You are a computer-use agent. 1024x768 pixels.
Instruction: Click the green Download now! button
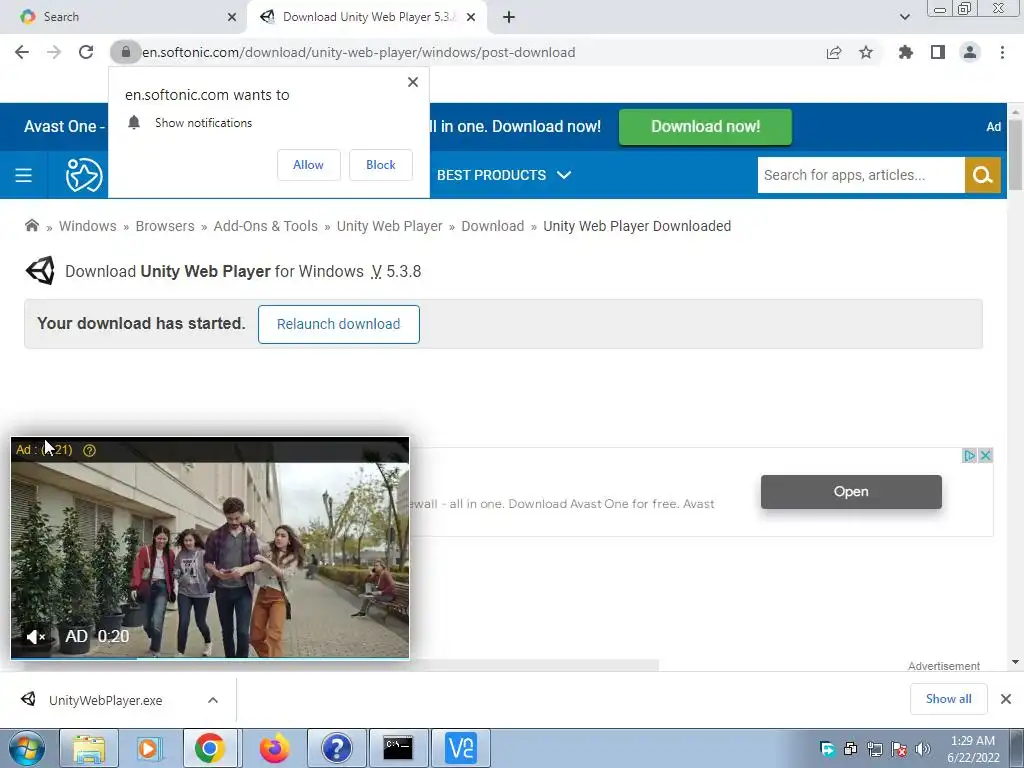705,127
